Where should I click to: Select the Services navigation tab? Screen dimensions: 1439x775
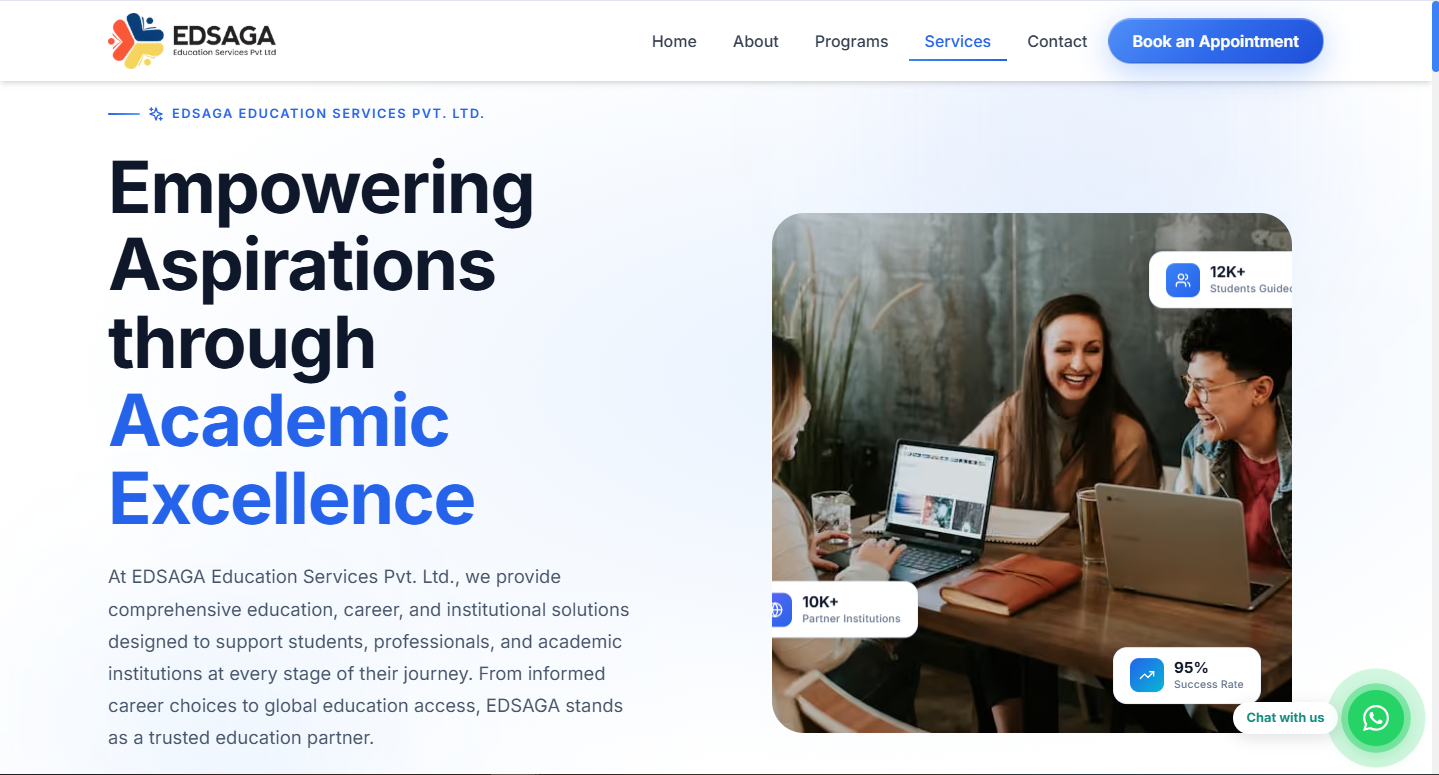pos(957,41)
